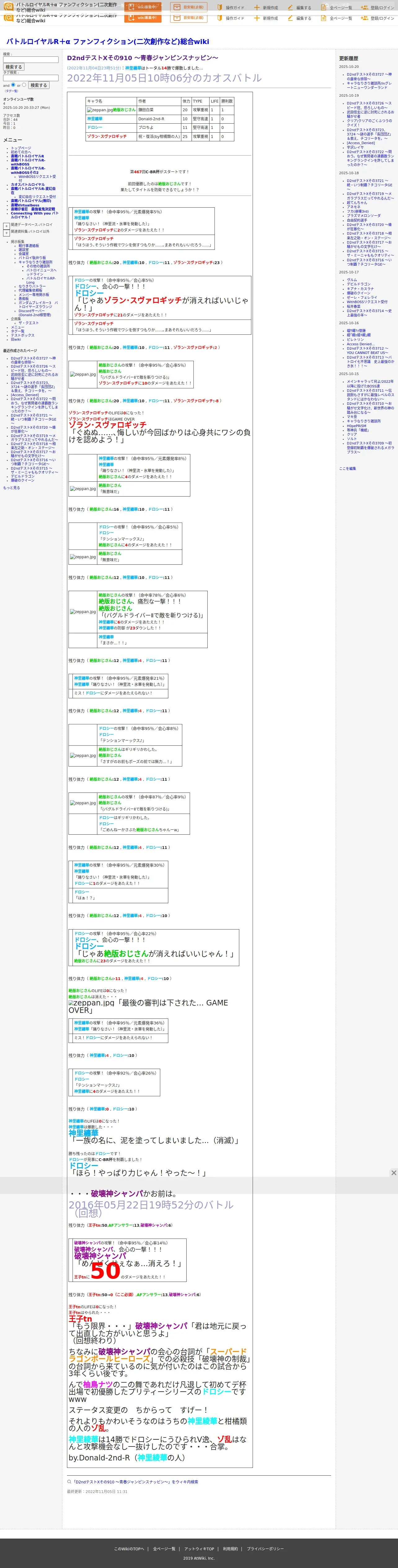The height and width of the screenshot is (1568, 398).
Task: Open 全ページ一覧 from the header
Action: (x=337, y=18)
